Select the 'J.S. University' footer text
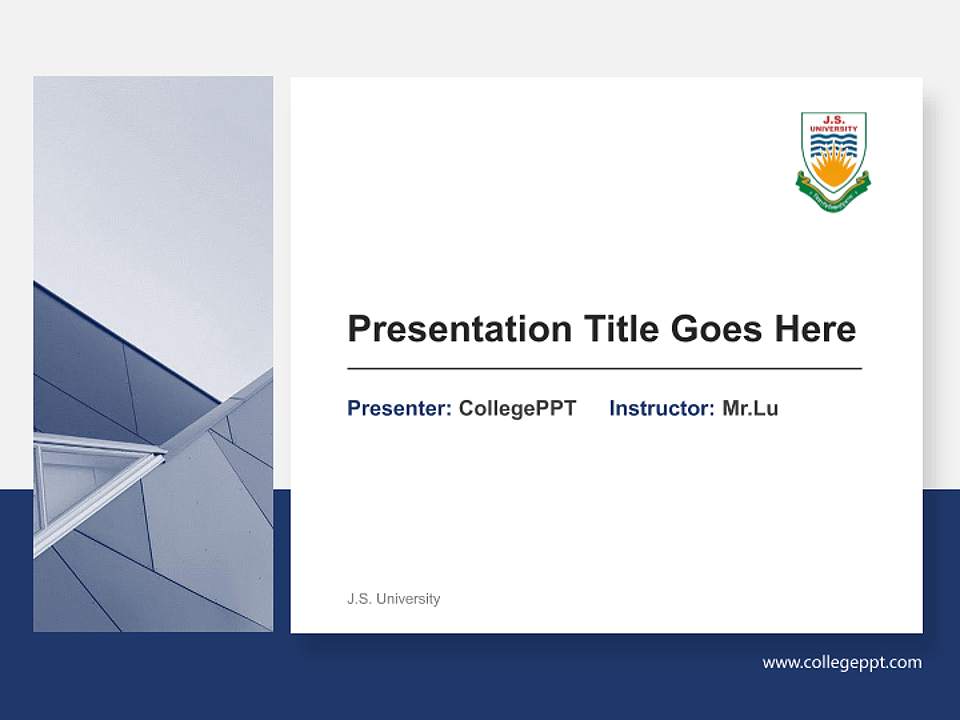The image size is (960, 720). click(393, 599)
